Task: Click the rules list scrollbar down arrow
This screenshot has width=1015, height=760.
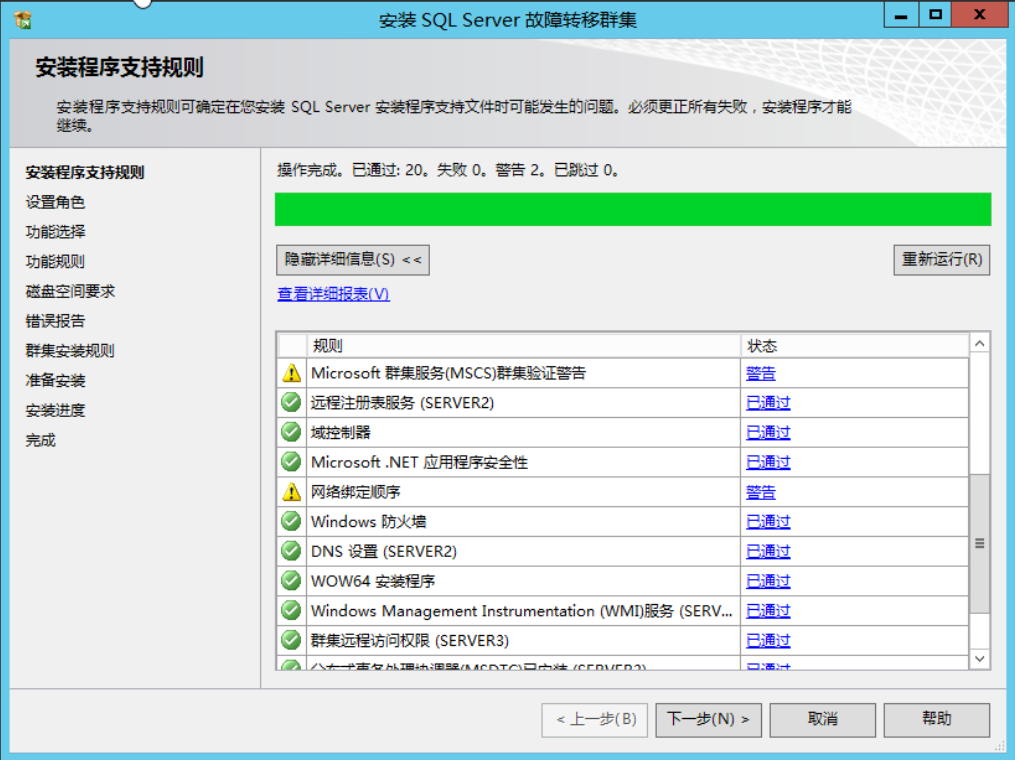Action: point(980,659)
